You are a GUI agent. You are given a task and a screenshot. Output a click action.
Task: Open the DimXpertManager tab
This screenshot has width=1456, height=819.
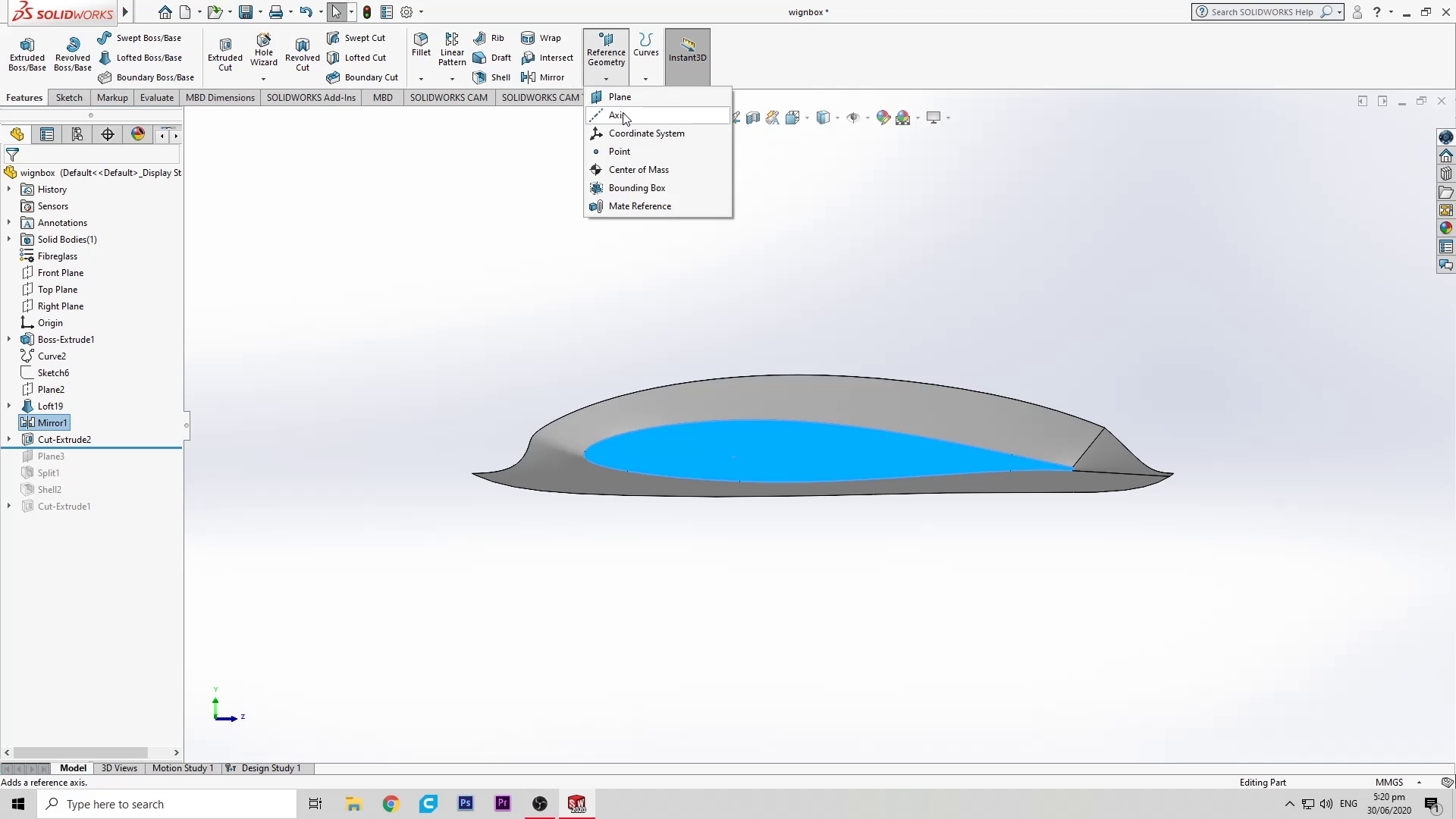(108, 135)
